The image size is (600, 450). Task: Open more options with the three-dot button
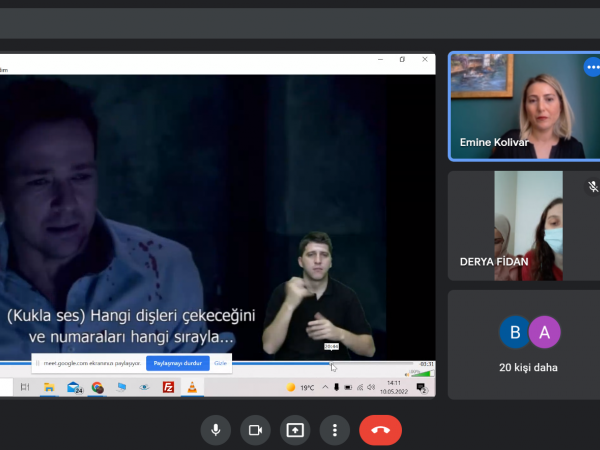tap(335, 430)
